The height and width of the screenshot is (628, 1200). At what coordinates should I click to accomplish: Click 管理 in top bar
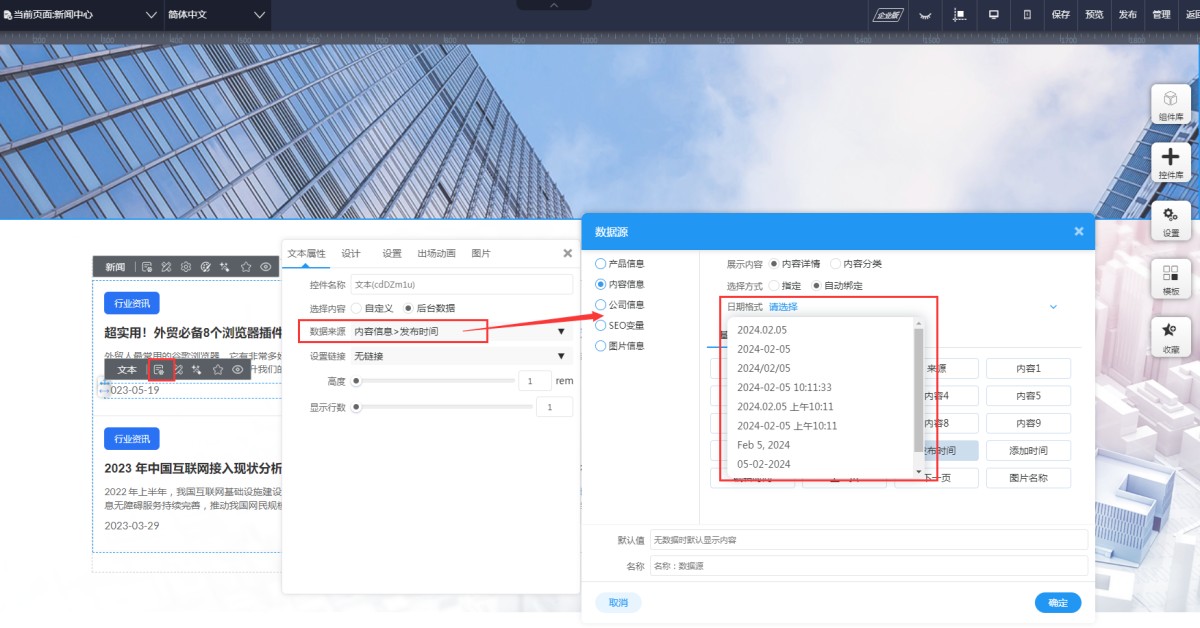[x=1161, y=14]
